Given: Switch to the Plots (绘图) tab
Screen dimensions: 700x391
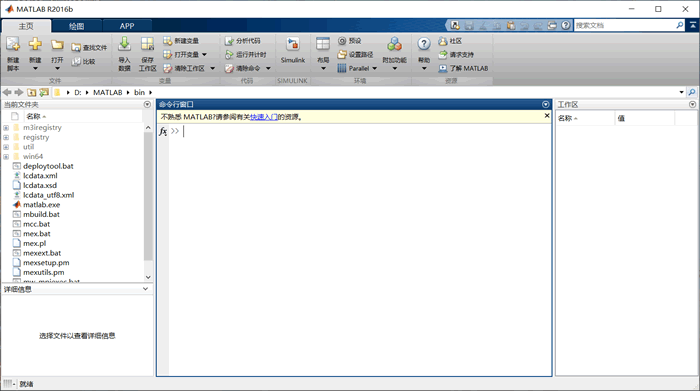Looking at the screenshot, I should click(76, 26).
